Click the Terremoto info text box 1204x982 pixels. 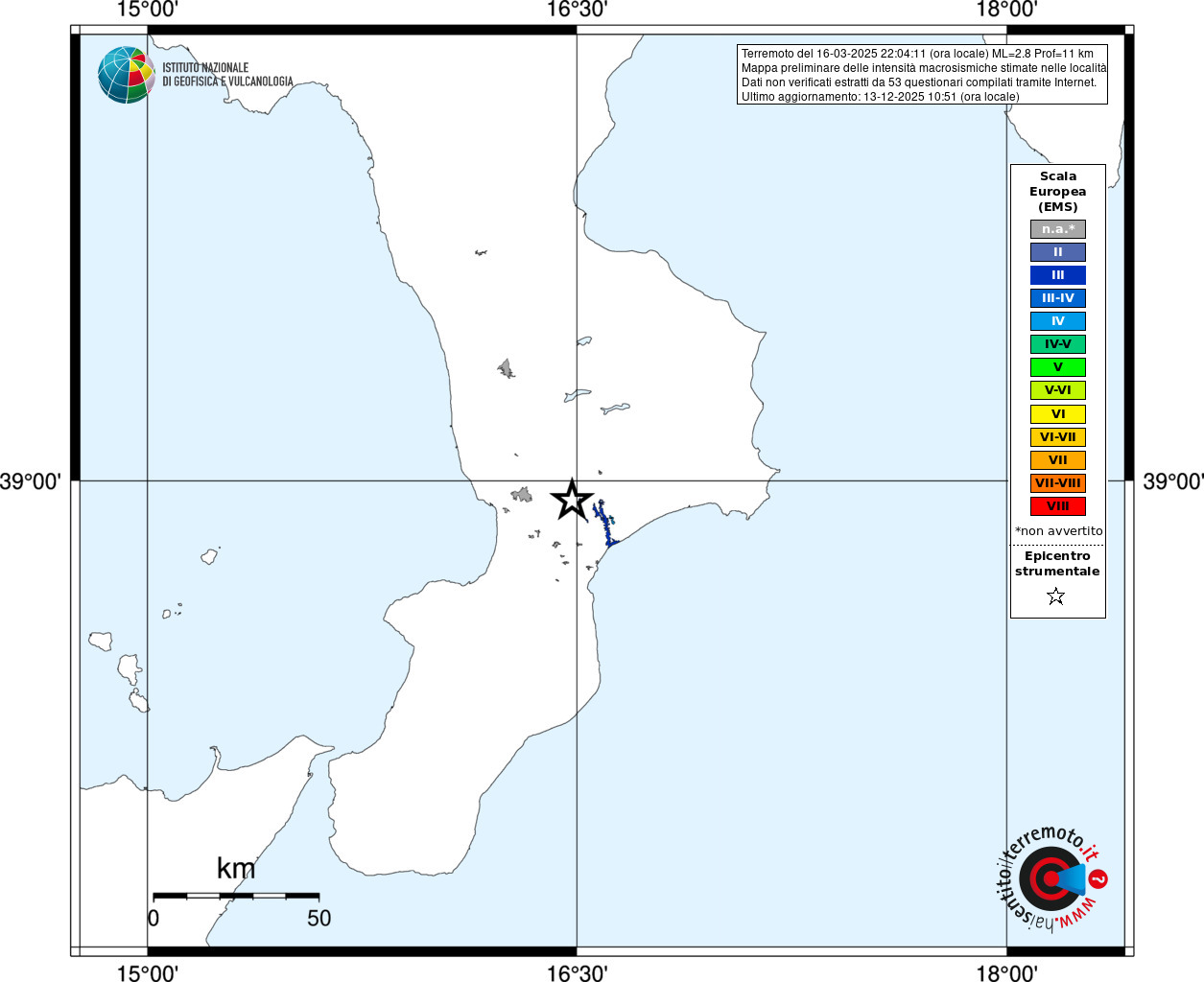click(x=922, y=75)
